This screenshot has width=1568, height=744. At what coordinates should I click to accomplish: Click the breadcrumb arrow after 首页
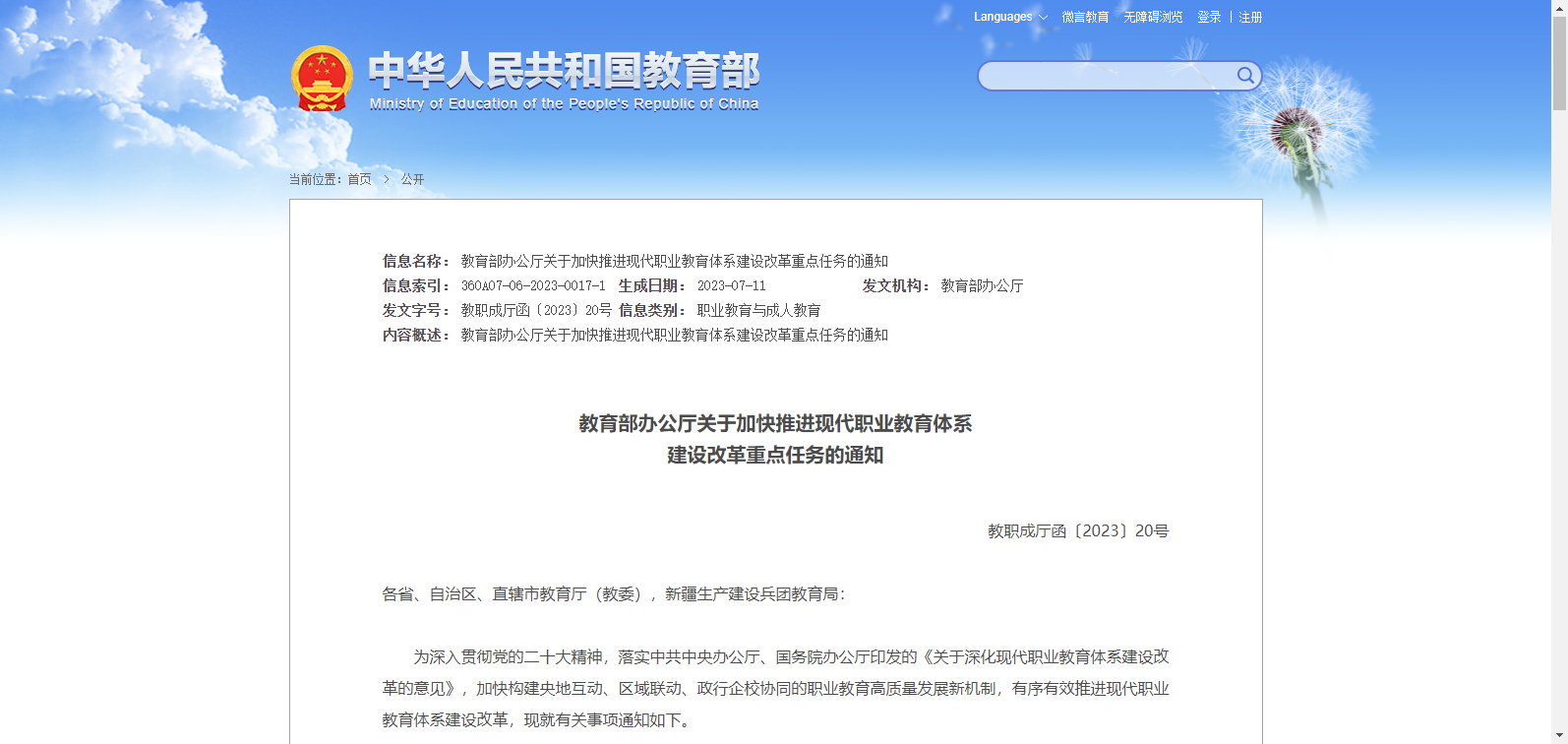387,179
